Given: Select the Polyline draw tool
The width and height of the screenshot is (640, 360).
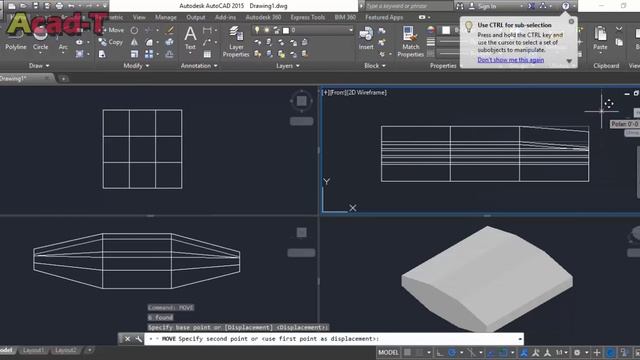Looking at the screenshot, I should pyautogui.click(x=16, y=40).
